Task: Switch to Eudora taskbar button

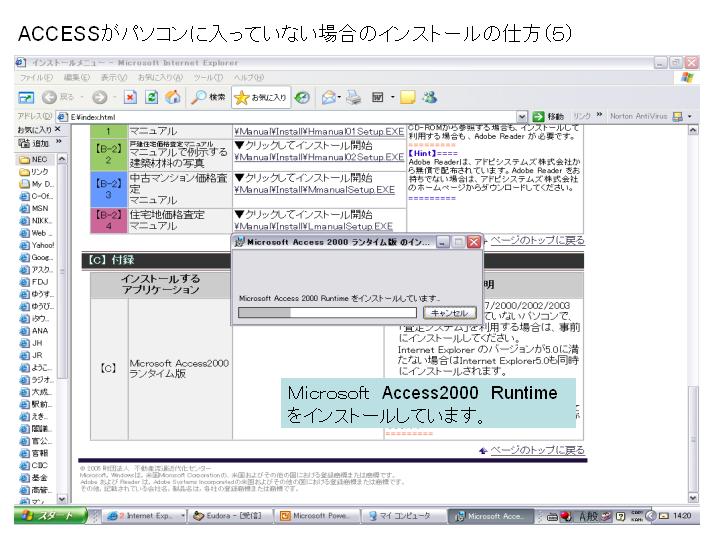Action: tap(231, 516)
